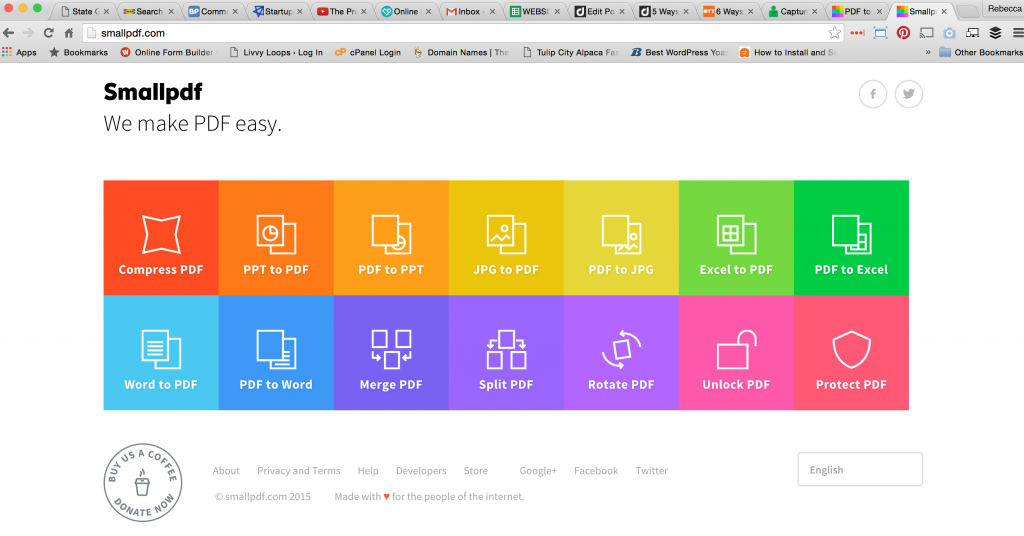
Task: Open the Online Form Builder bookmark
Action: pyautogui.click(x=167, y=52)
